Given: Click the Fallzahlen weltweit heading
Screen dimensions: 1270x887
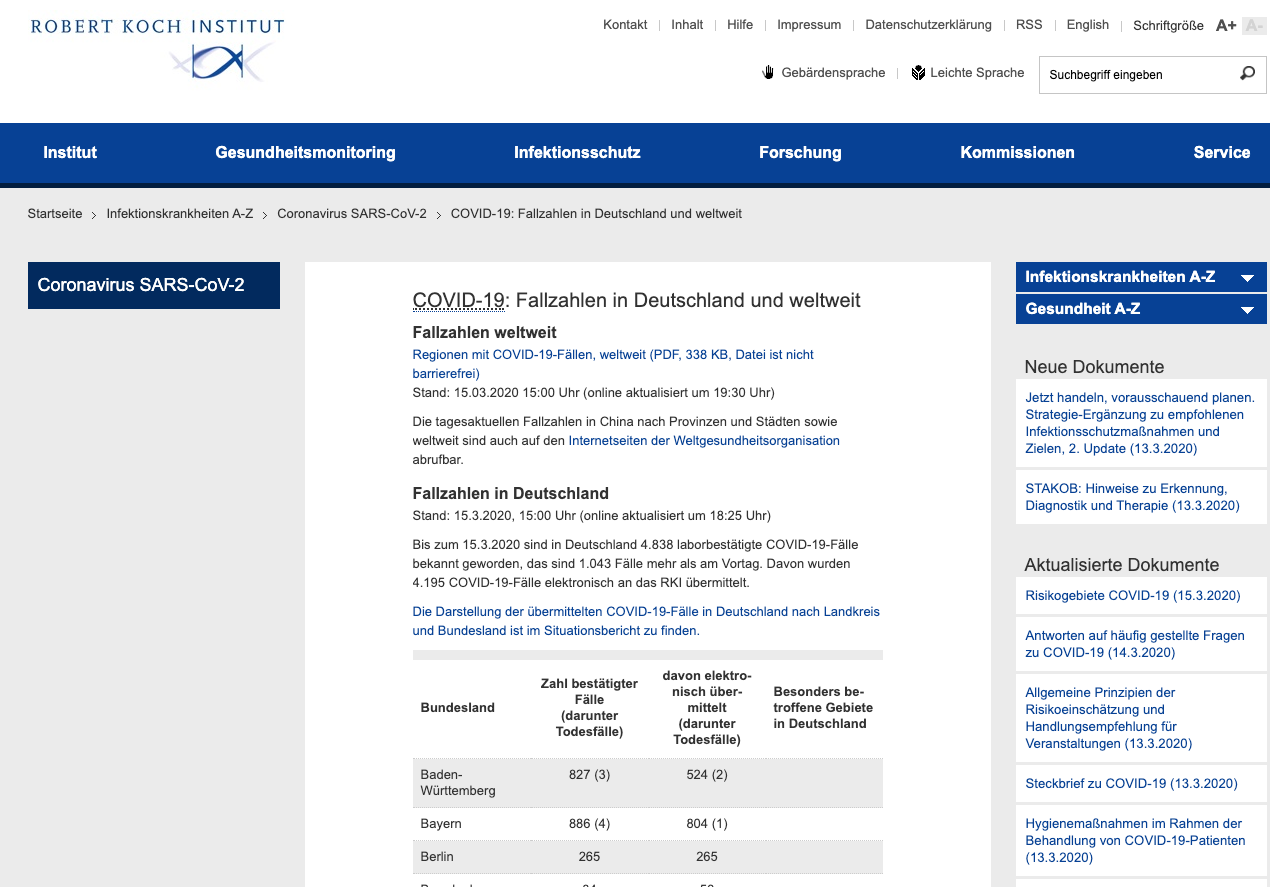Looking at the screenshot, I should point(485,333).
